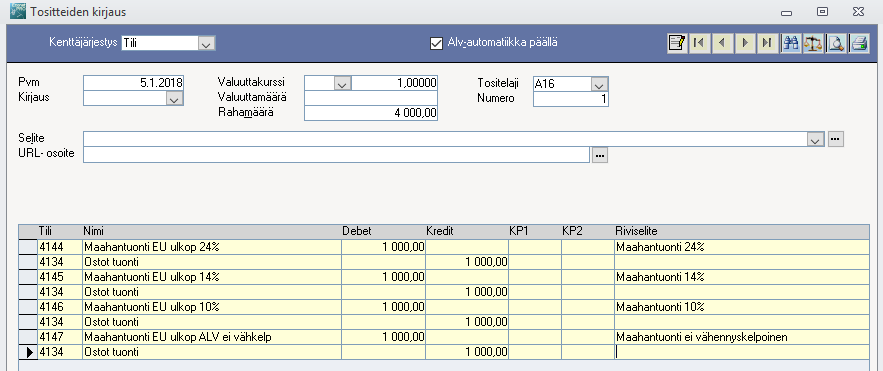Click the ellipsis button beside Selite
Screen dimensions: 883x371
836,138
